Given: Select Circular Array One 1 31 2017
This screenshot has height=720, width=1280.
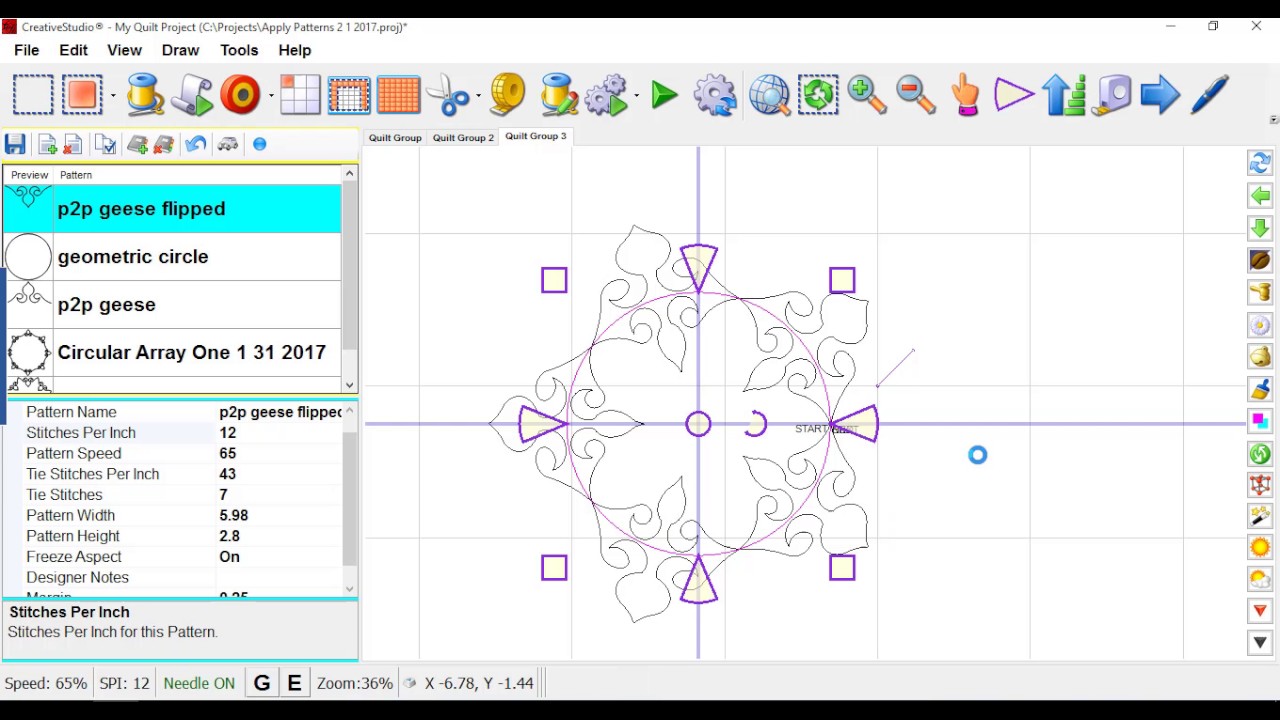Looking at the screenshot, I should 172,352.
